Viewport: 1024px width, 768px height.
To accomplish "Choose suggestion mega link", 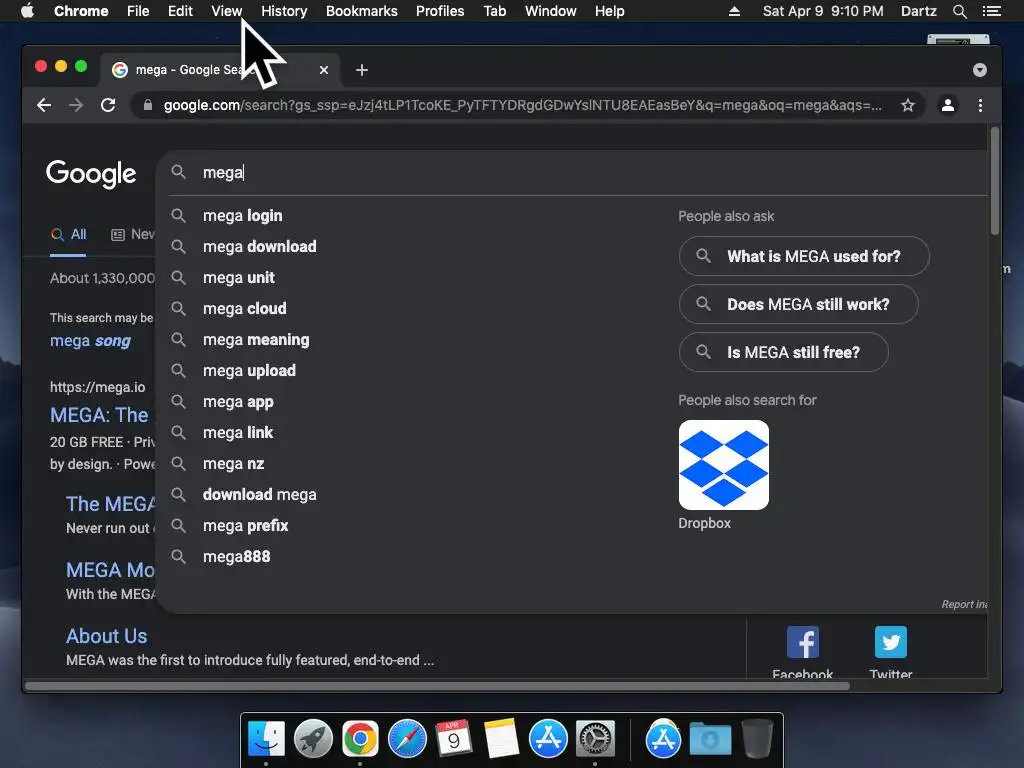I will 238,432.
